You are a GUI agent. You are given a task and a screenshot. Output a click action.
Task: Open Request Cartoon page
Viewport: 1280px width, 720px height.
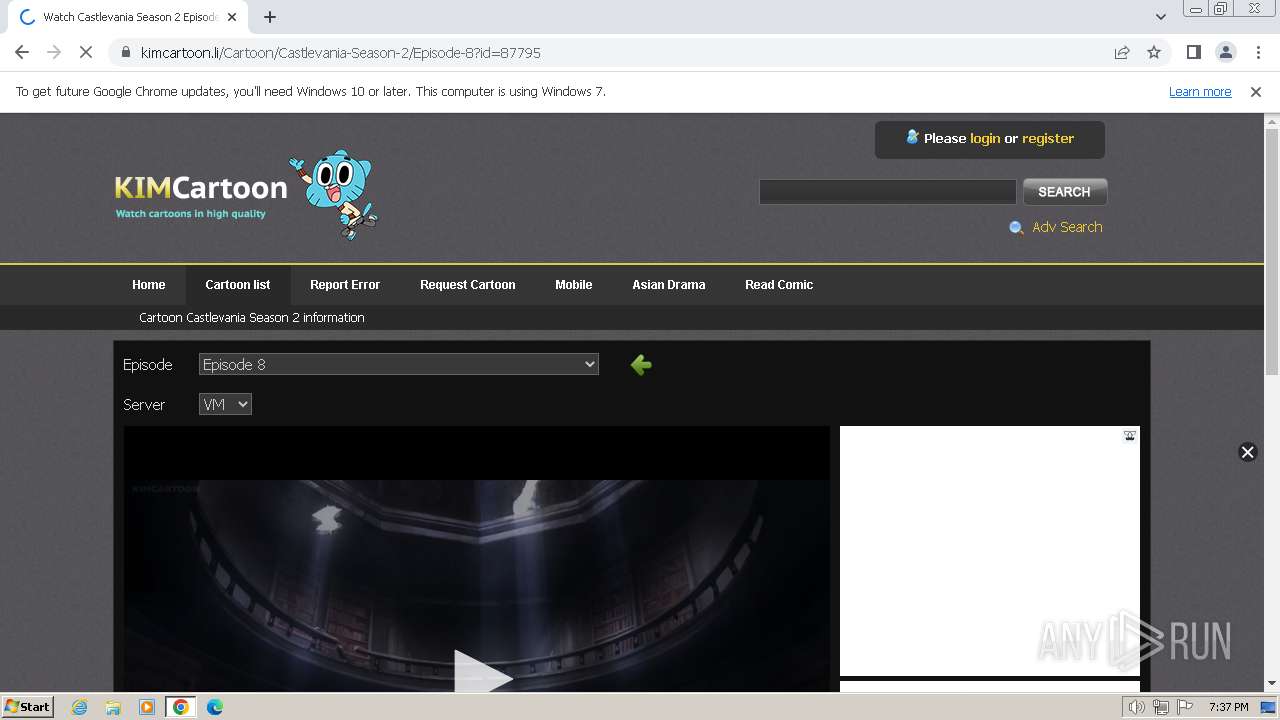[x=468, y=285]
